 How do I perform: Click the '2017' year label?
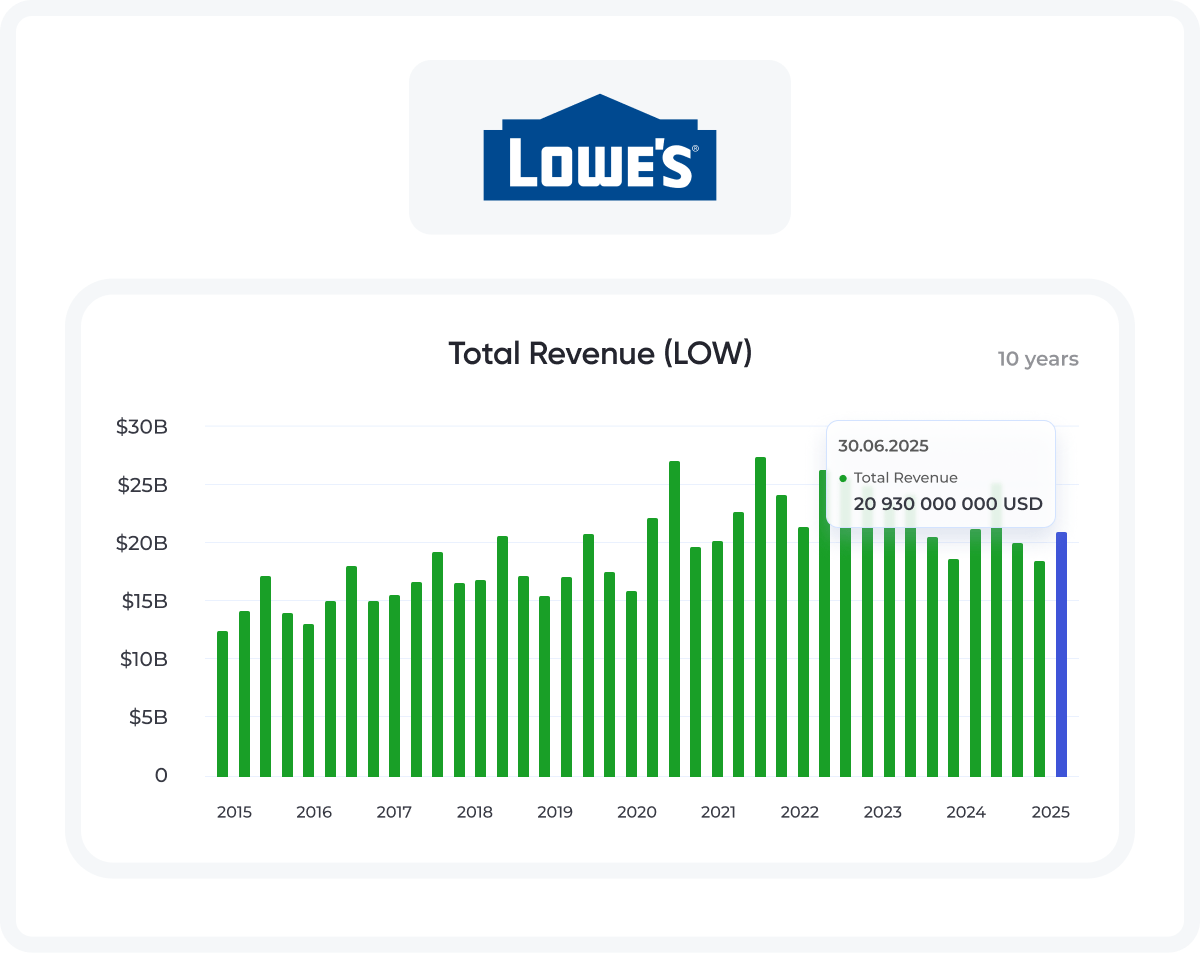394,812
